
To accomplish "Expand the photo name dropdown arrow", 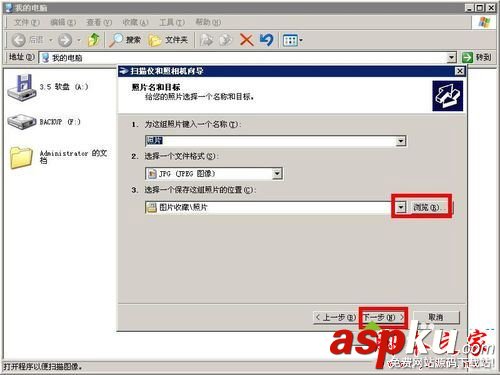I will tap(401, 141).
